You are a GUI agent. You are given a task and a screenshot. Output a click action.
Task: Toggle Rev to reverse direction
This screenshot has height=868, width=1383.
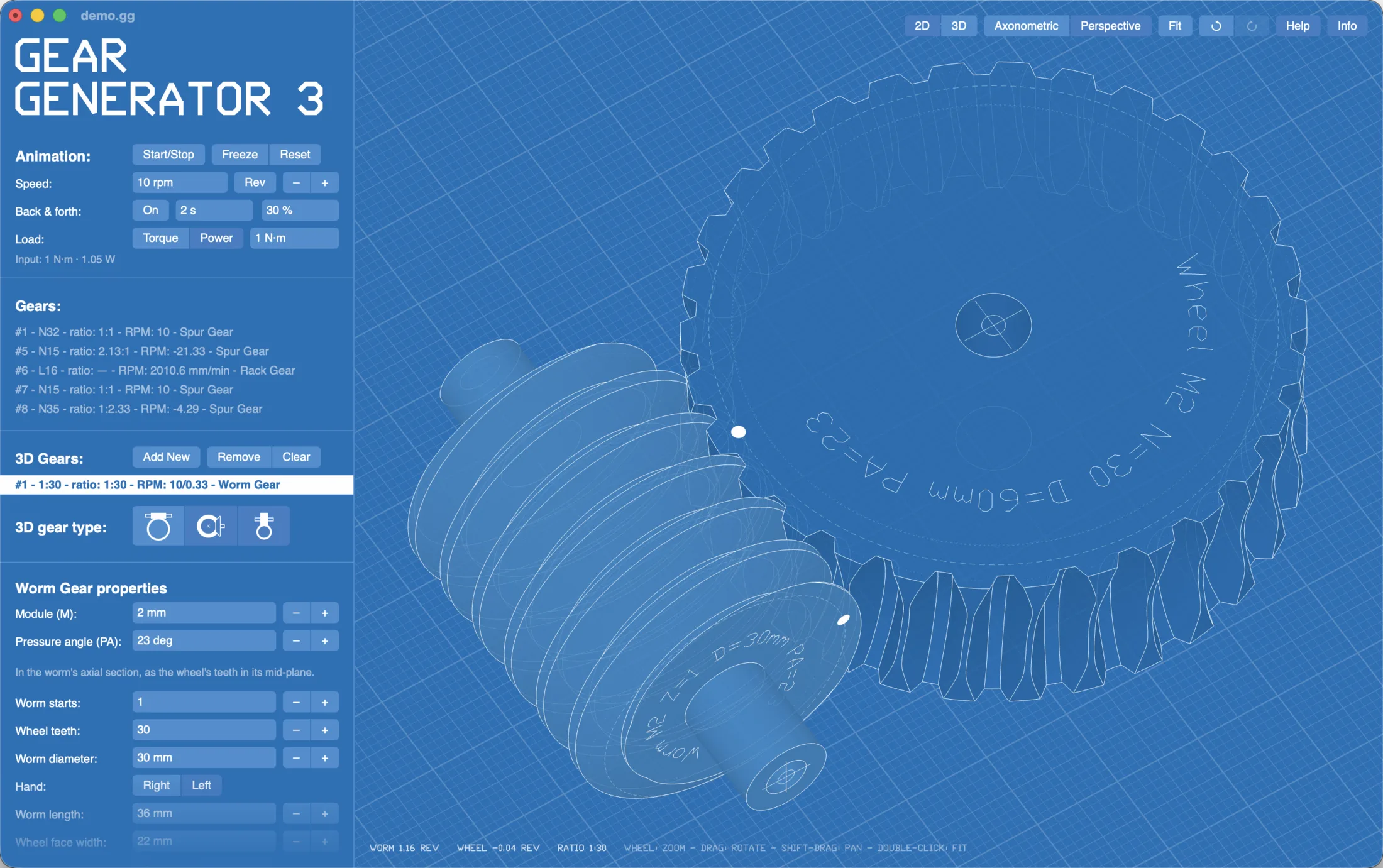coord(255,183)
